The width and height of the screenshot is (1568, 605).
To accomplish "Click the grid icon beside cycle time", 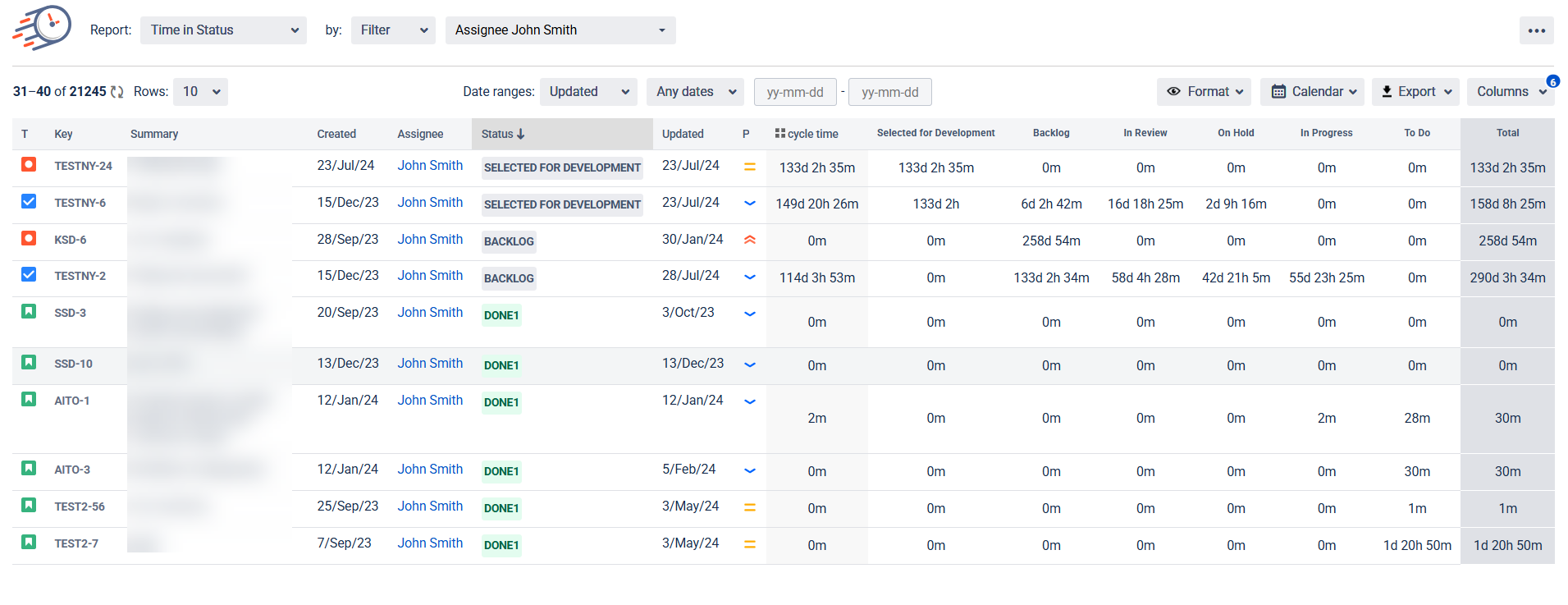I will click(779, 133).
